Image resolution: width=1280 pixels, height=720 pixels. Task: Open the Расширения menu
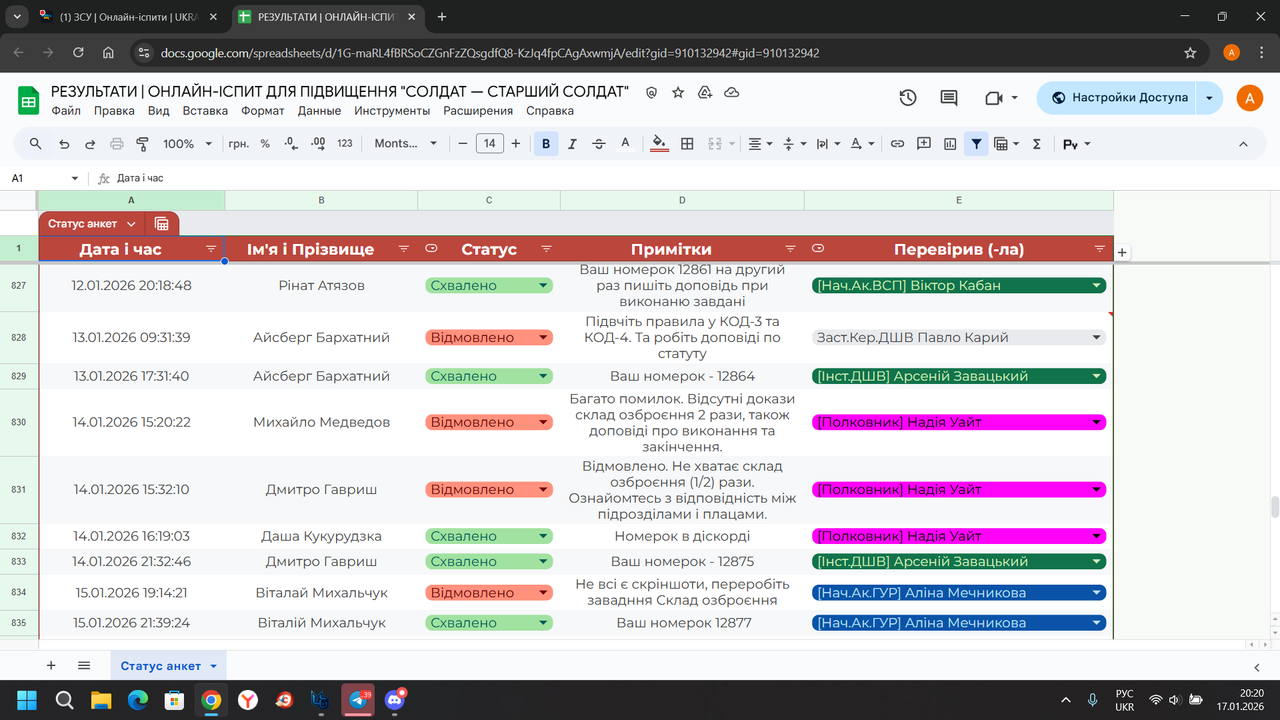[478, 111]
